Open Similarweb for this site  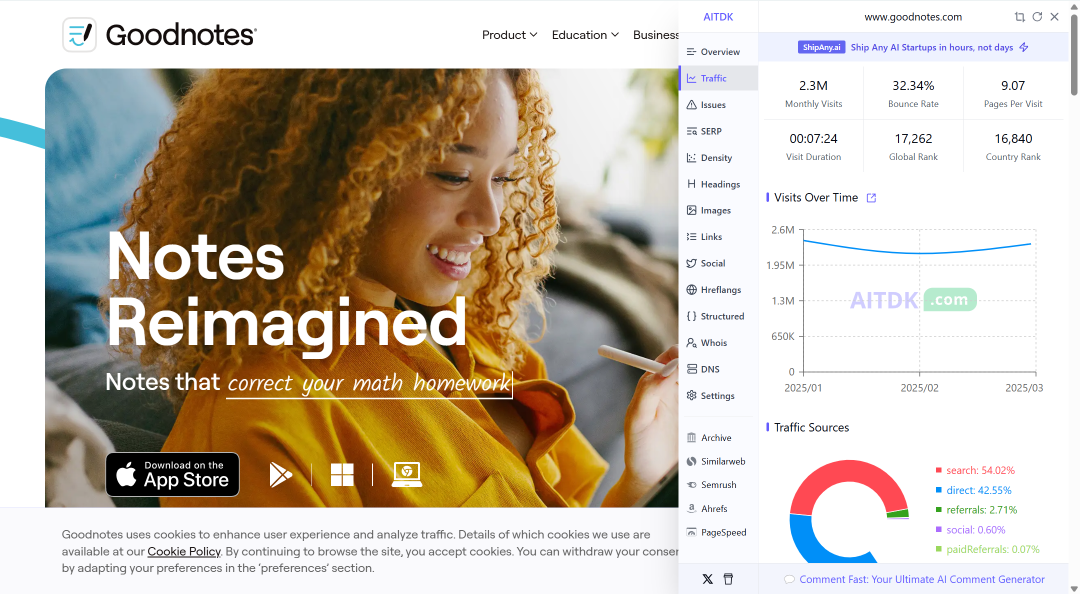pyautogui.click(x=718, y=461)
